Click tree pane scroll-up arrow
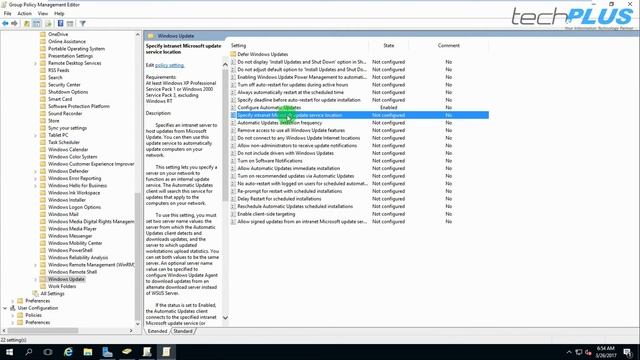The height and width of the screenshot is (360, 640). [x=138, y=35]
